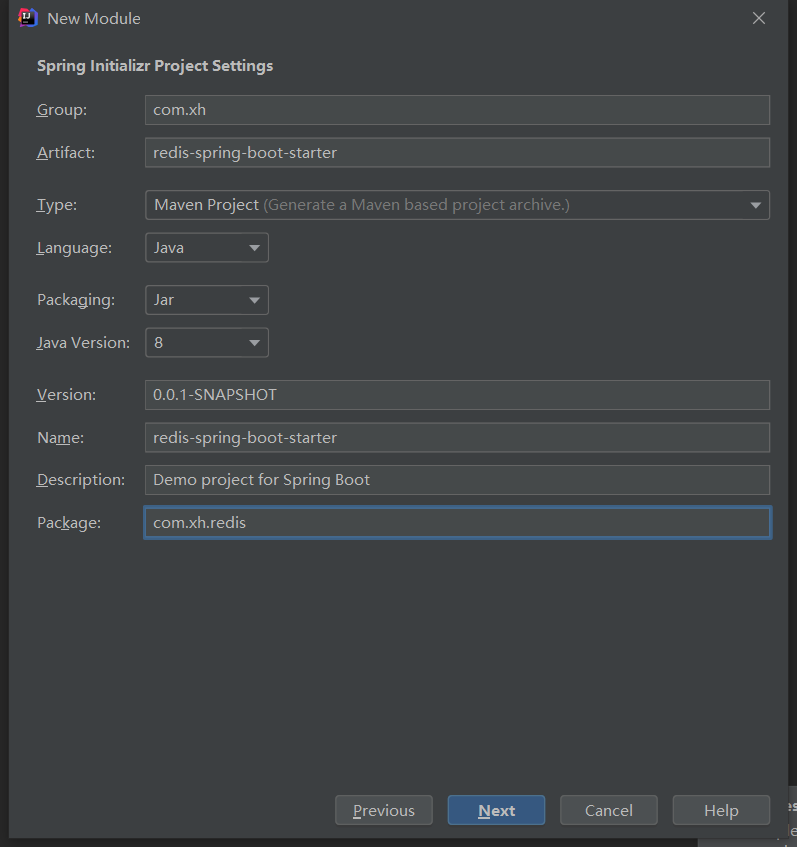This screenshot has width=797, height=847.
Task: Close the New Module dialog
Action: (x=759, y=18)
